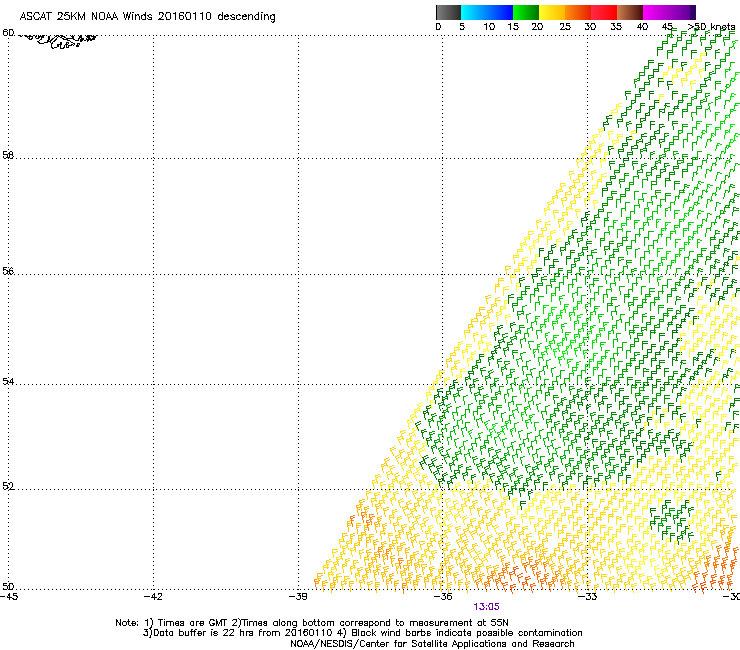Click the 'Data buffer is 22 hrs' note line
The height and width of the screenshot is (650, 740).
tap(362, 633)
